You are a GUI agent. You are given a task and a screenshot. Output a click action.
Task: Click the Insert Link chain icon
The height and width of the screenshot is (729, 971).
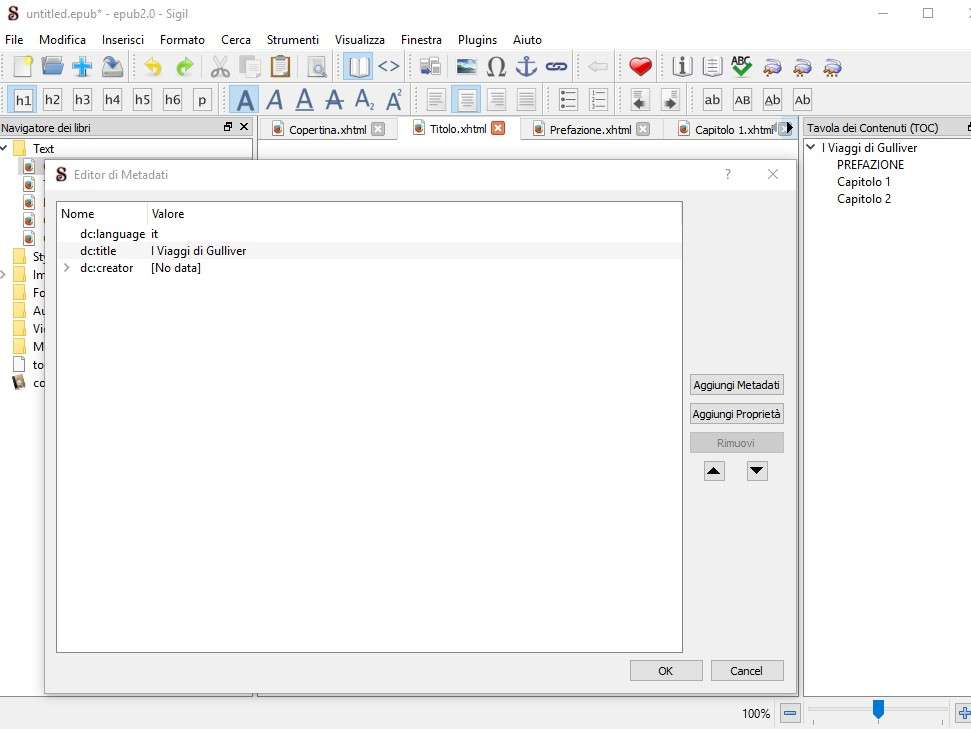tap(556, 67)
